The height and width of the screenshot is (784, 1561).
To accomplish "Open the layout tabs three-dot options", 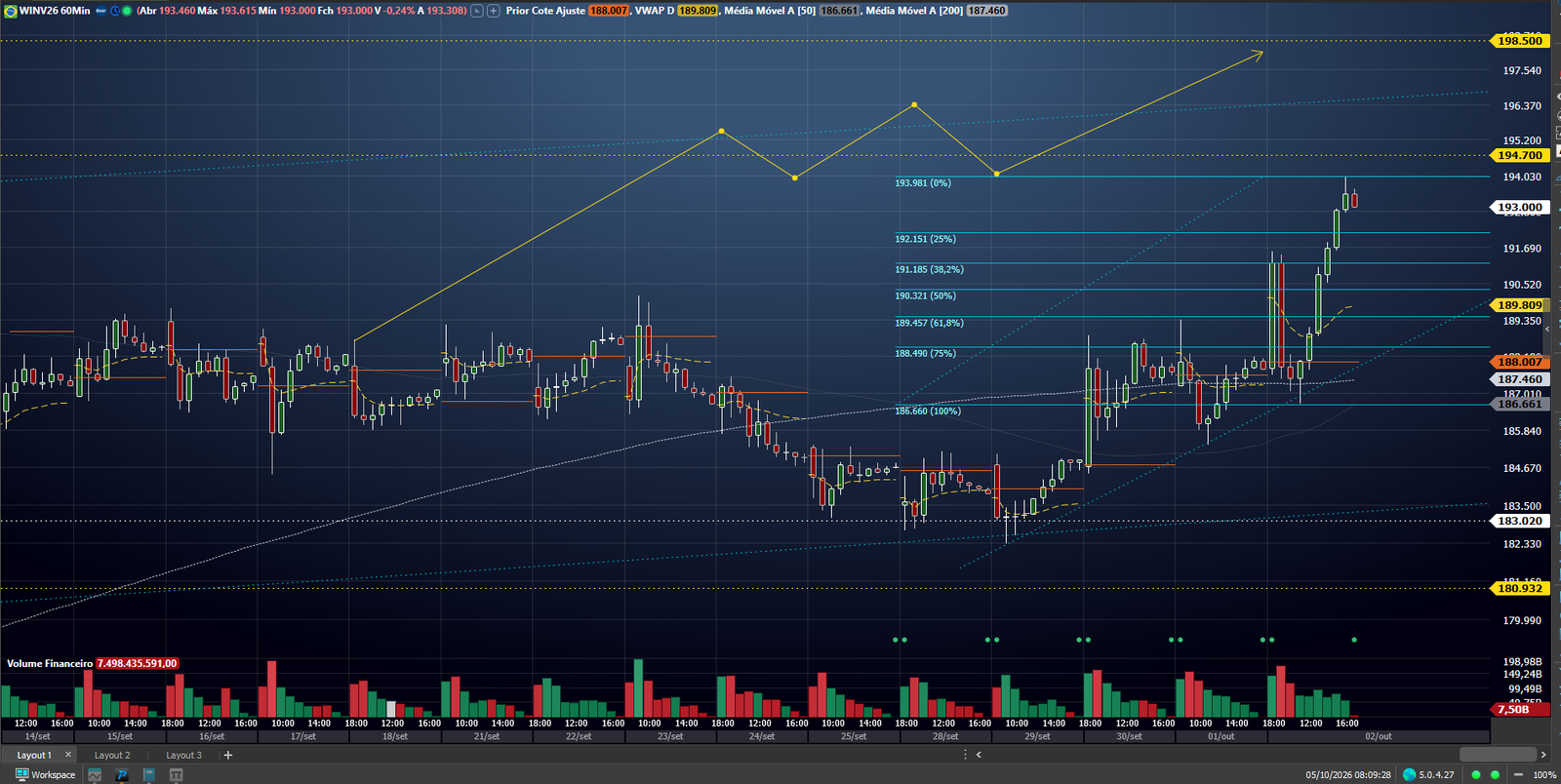I will tap(966, 755).
